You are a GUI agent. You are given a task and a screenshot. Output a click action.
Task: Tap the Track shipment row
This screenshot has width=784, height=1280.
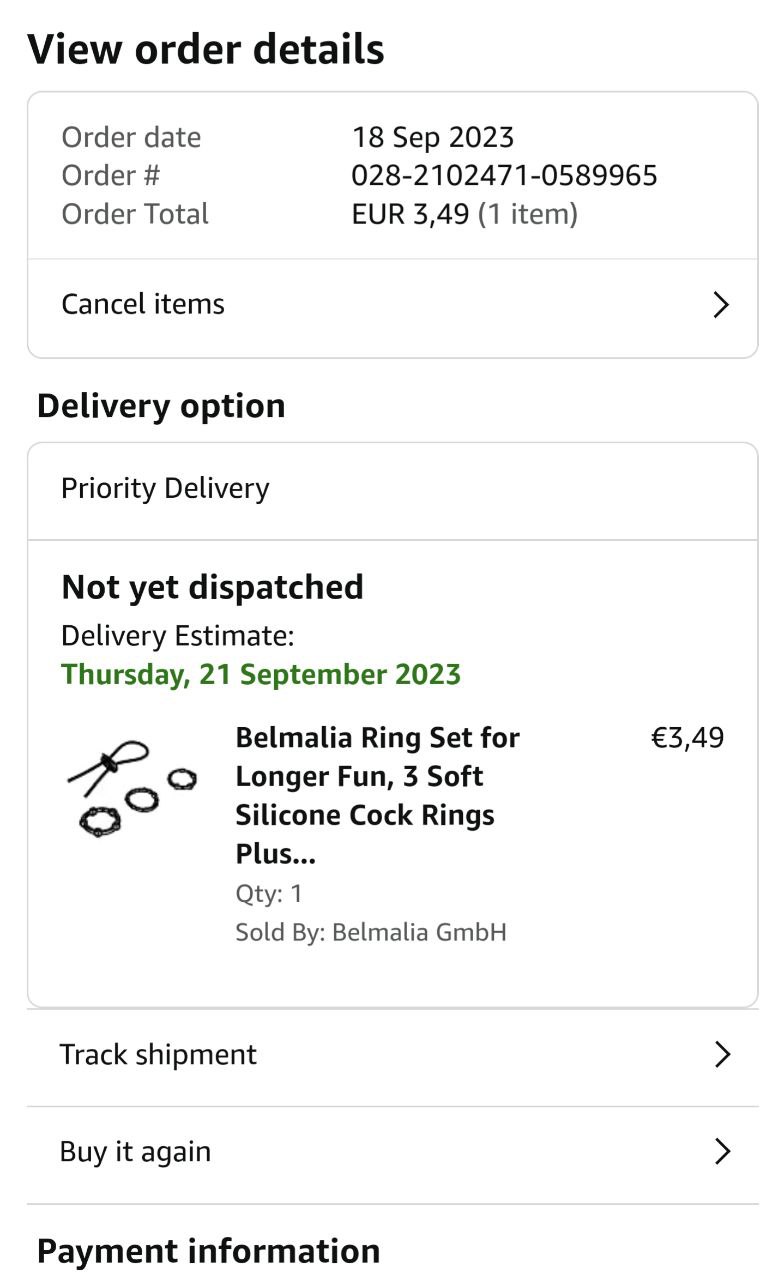[158, 1055]
